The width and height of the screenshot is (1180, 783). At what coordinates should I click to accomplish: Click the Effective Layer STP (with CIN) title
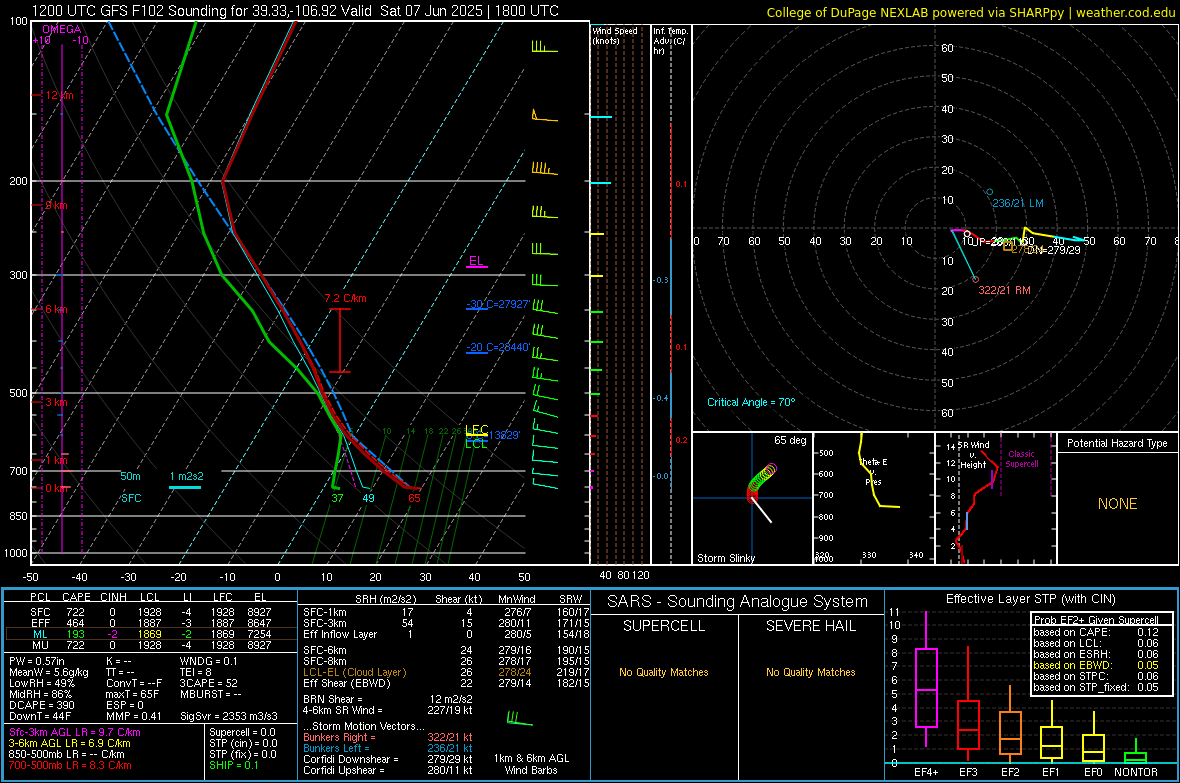click(1030, 599)
